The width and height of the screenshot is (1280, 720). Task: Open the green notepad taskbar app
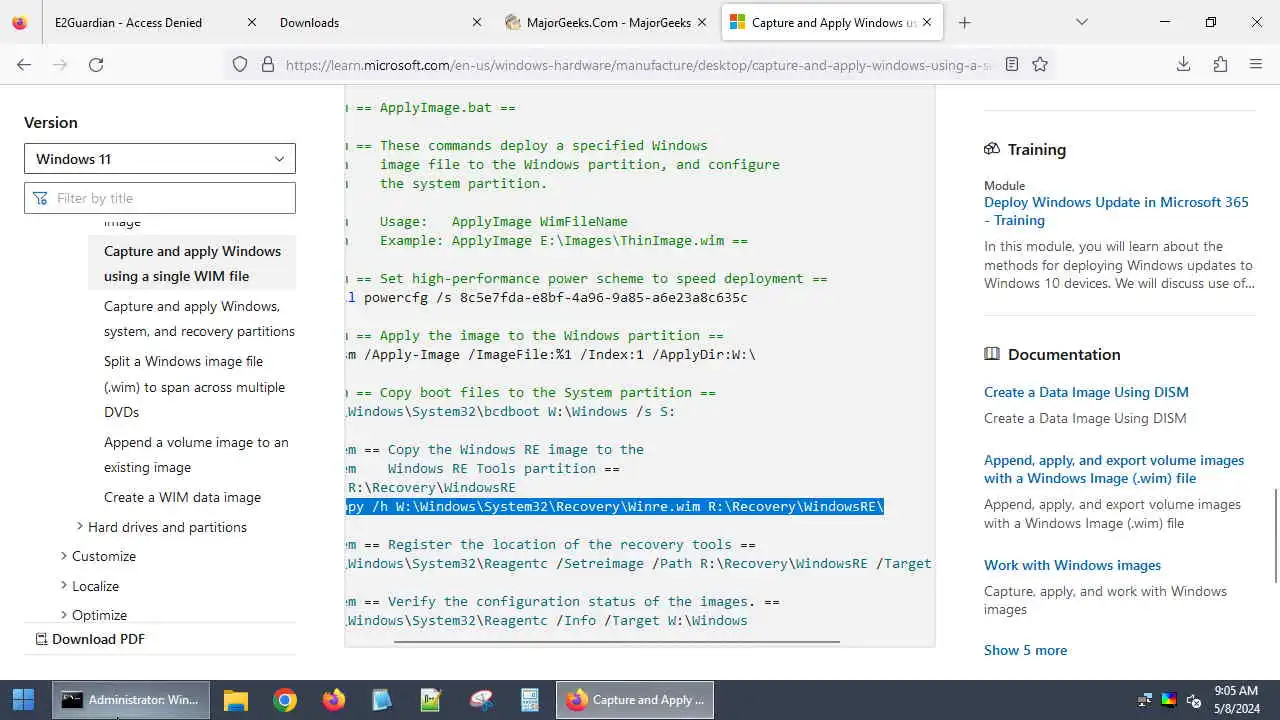[431, 700]
